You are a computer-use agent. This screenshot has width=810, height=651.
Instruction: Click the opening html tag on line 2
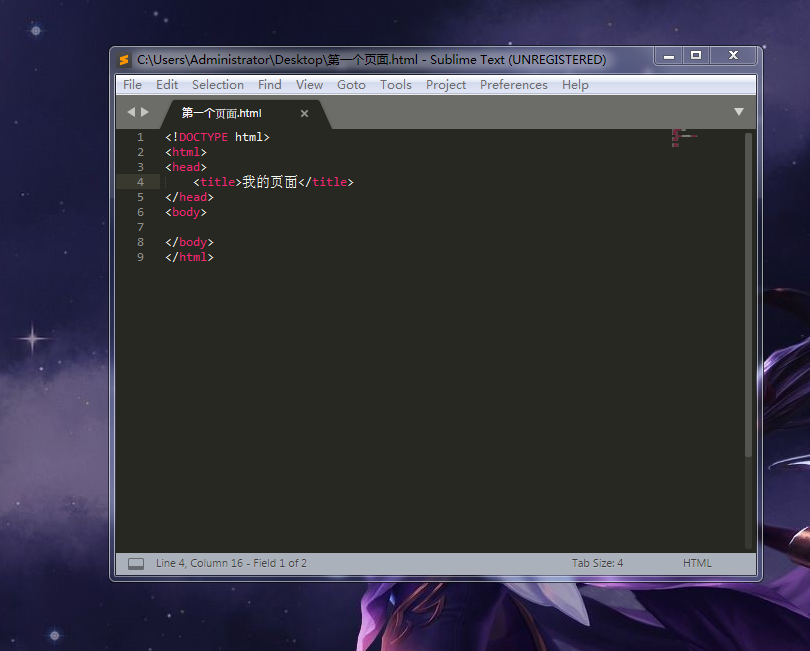(x=186, y=152)
